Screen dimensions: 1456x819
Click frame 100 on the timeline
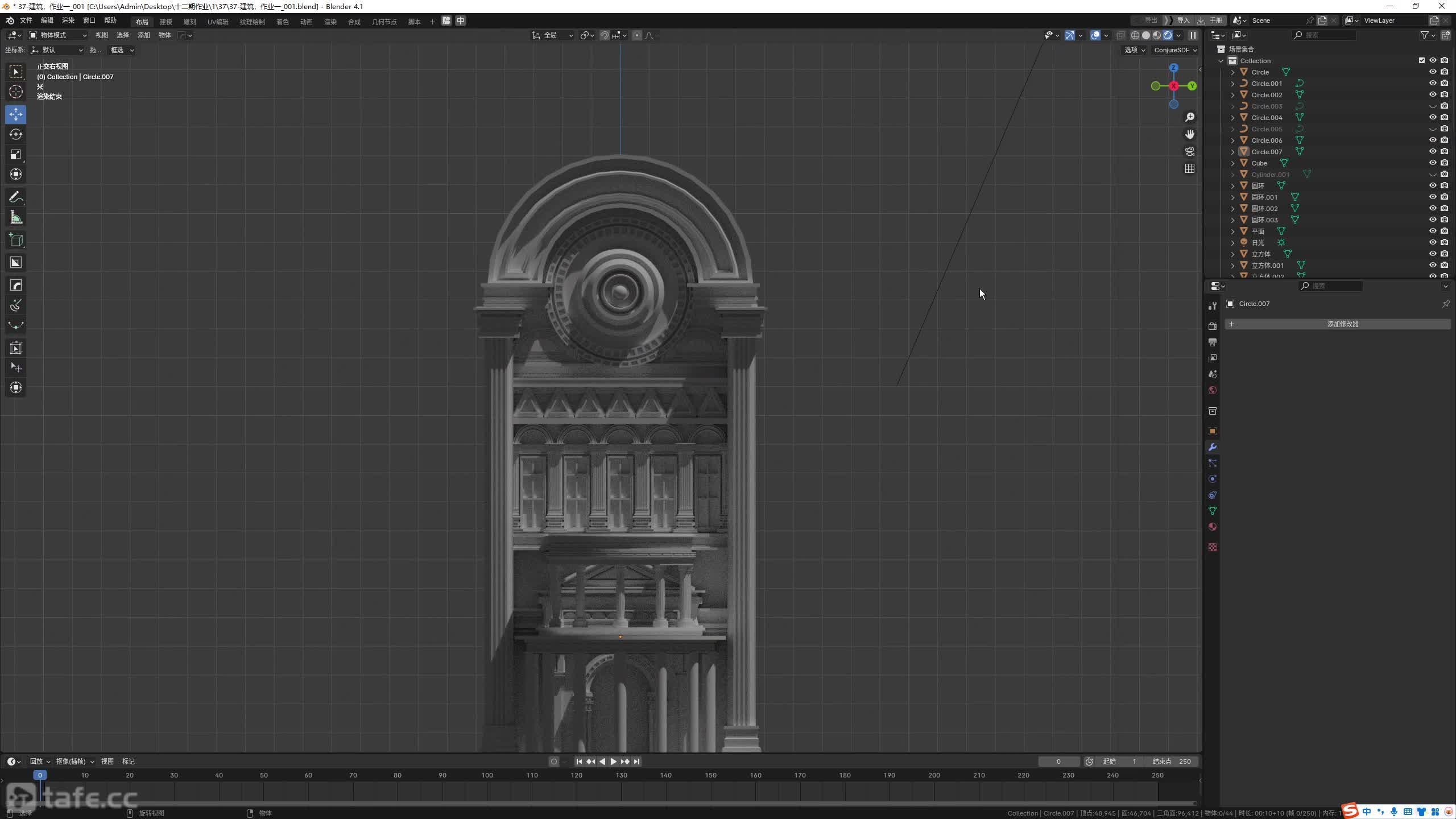point(487,775)
